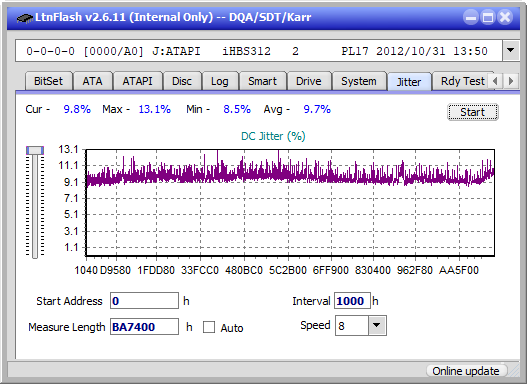Screen dimensions: 527x384
Task: Click in the Interval field
Action: (352, 301)
